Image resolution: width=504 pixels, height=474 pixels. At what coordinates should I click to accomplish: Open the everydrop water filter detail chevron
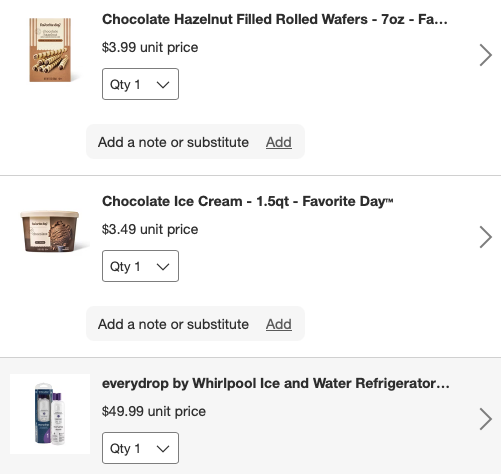486,419
